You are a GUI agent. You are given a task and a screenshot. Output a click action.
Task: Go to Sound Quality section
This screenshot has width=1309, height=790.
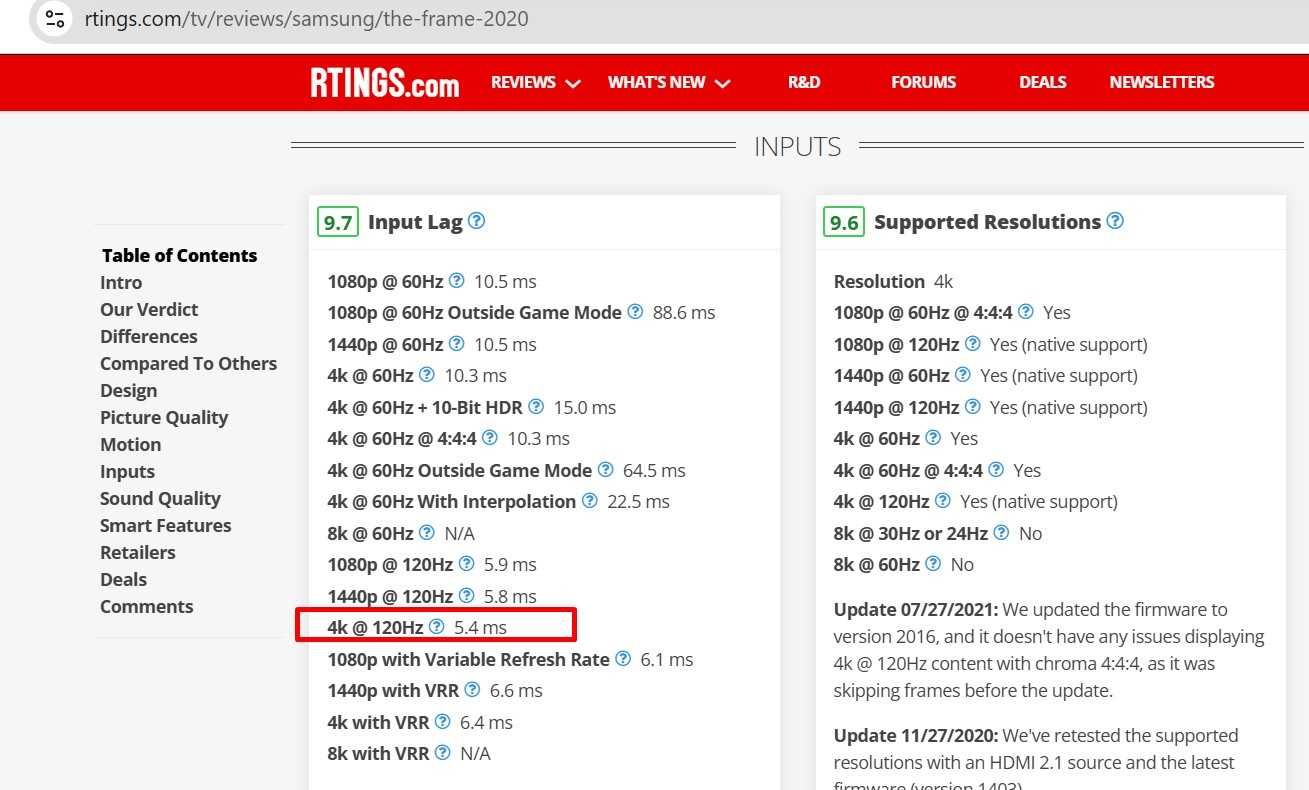(160, 498)
